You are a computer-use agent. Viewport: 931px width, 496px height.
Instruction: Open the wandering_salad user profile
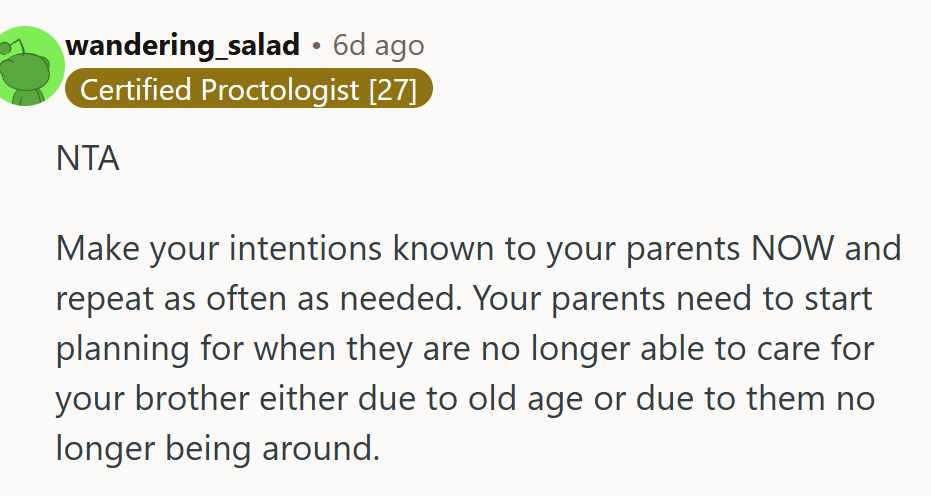(x=182, y=45)
